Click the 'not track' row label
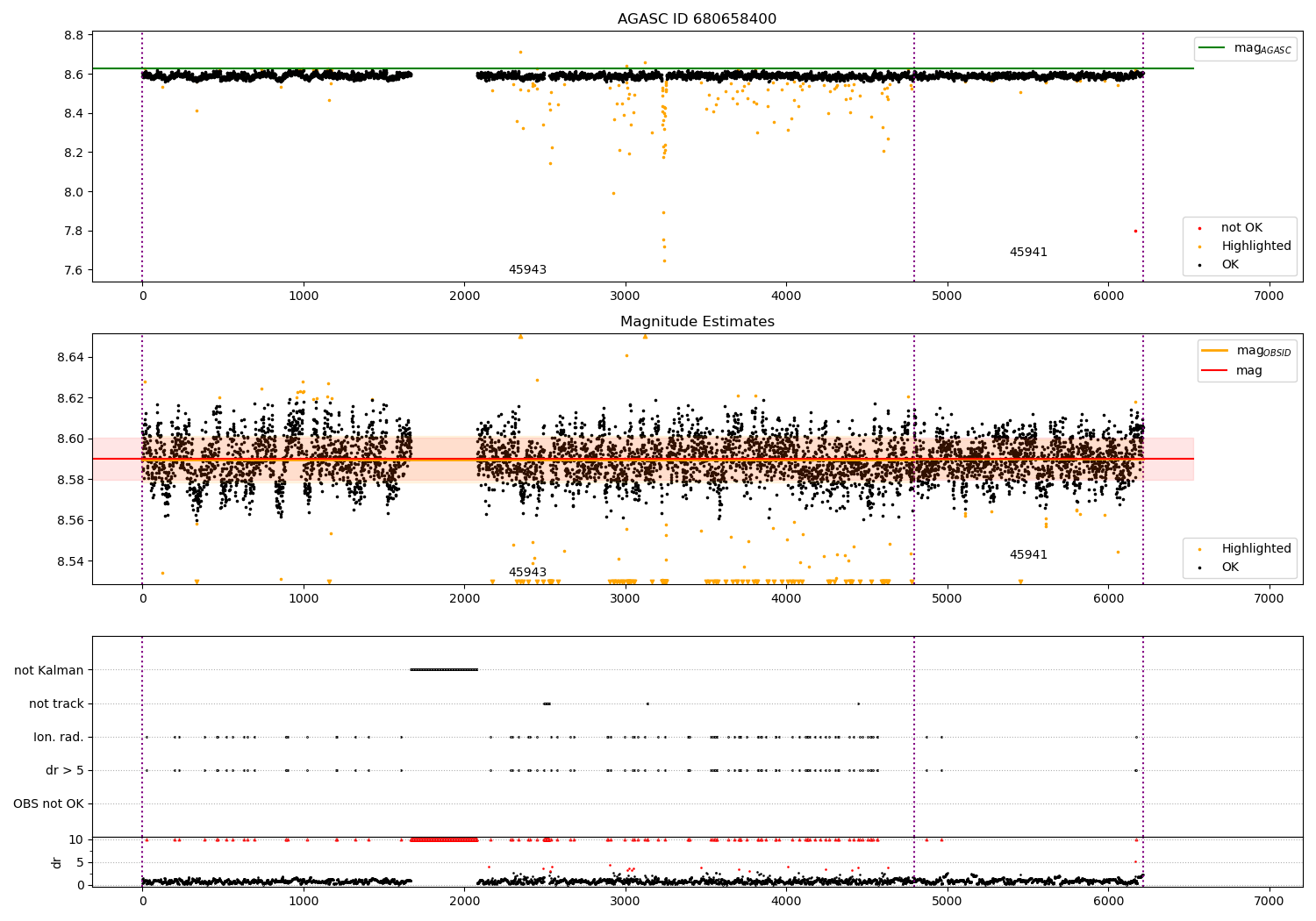Image resolution: width=1316 pixels, height=921 pixels. pos(56,703)
